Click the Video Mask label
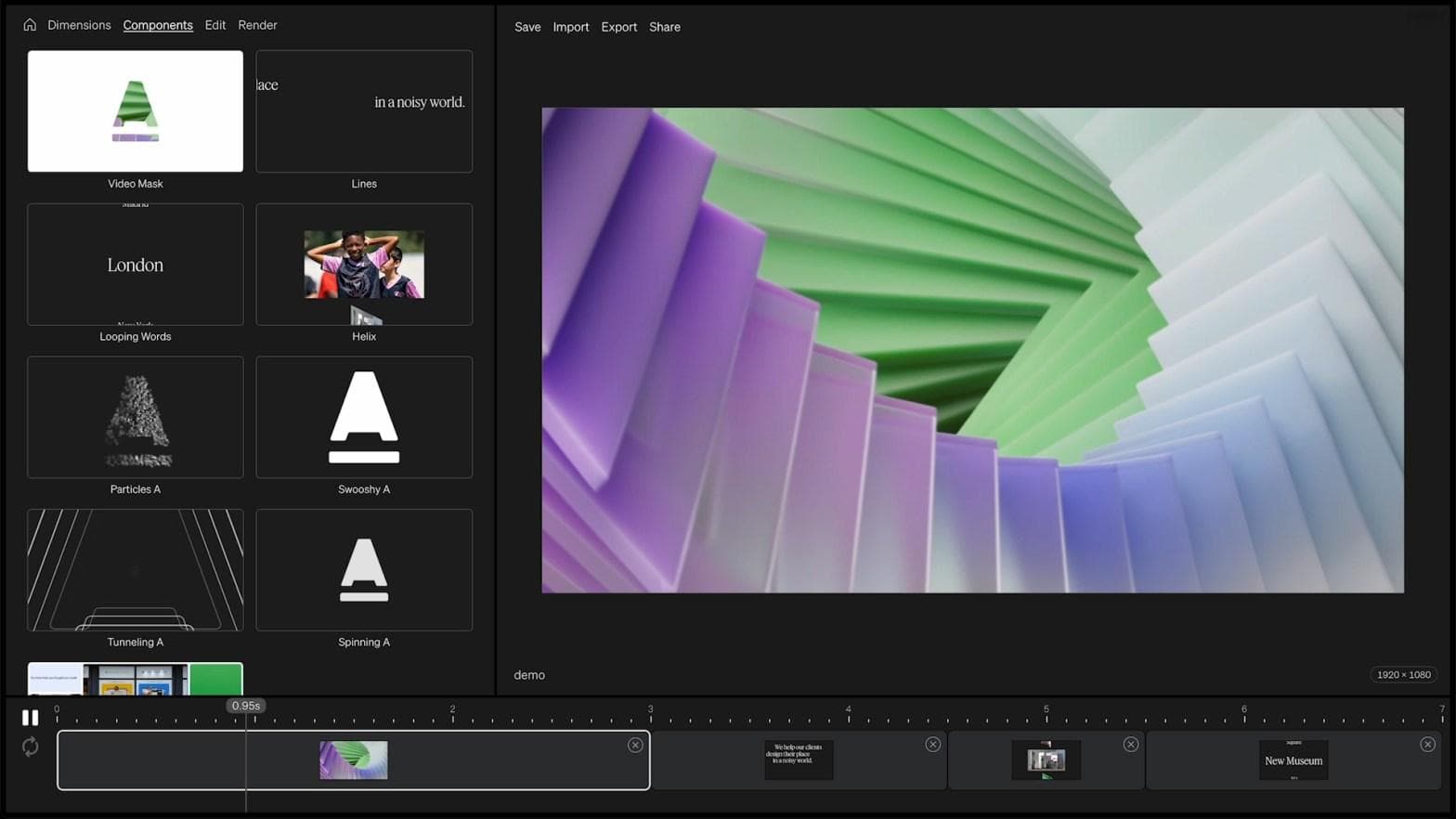The height and width of the screenshot is (819, 1456). [x=136, y=184]
